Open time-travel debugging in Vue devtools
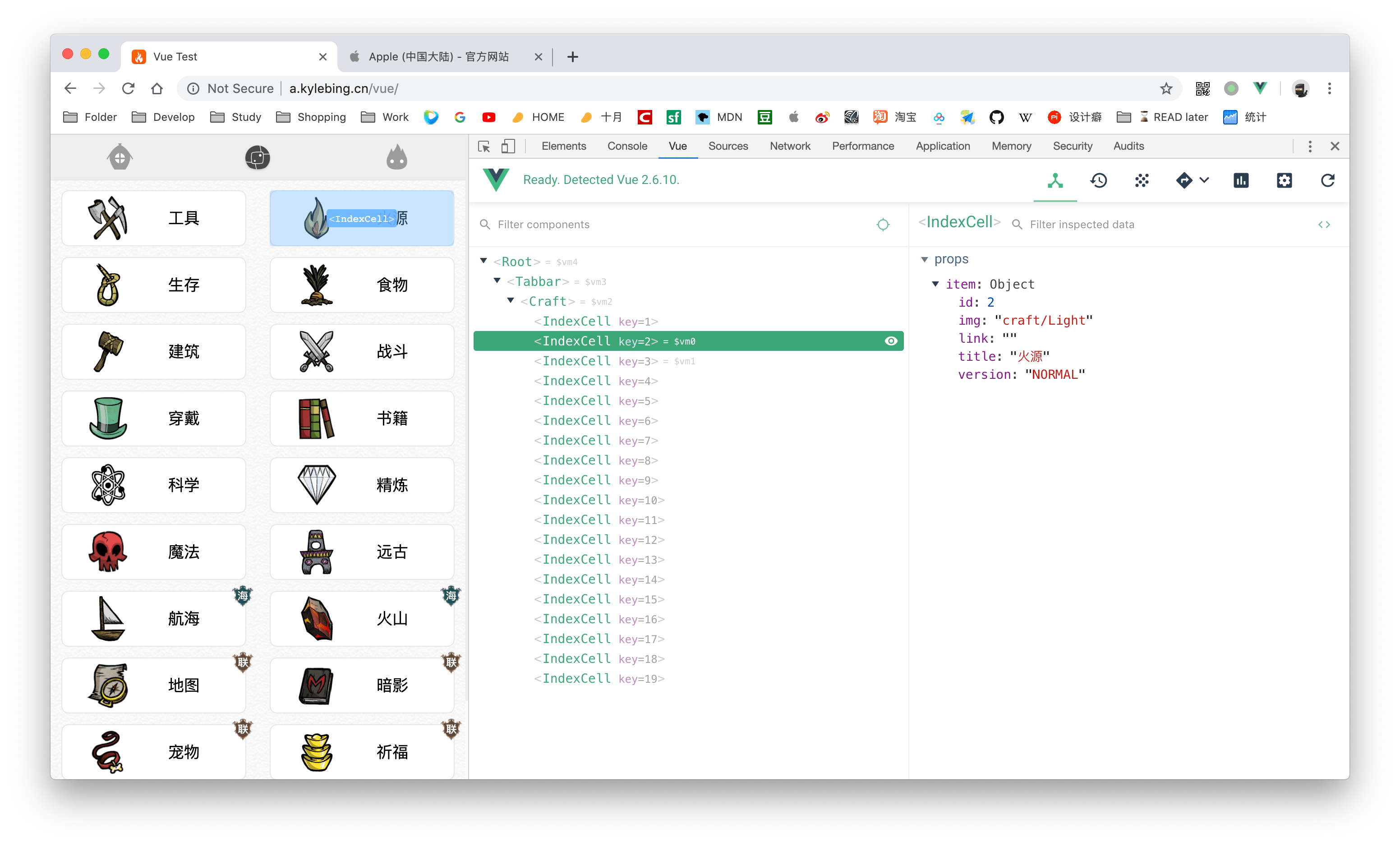This screenshot has height=846, width=1400. click(1098, 180)
